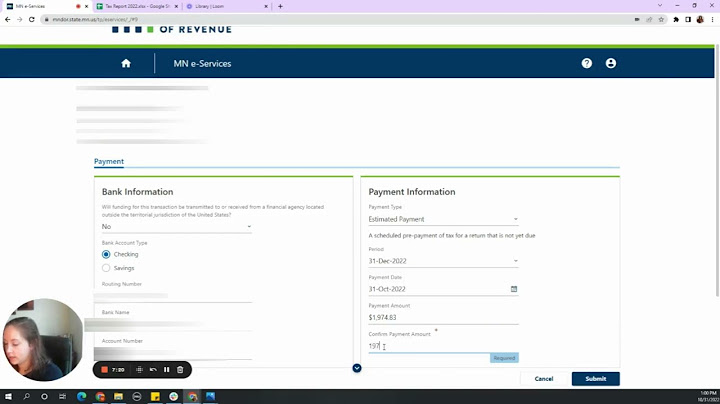This screenshot has height=404, width=720.
Task: Open the Windows Start menu
Action: (x=8, y=396)
